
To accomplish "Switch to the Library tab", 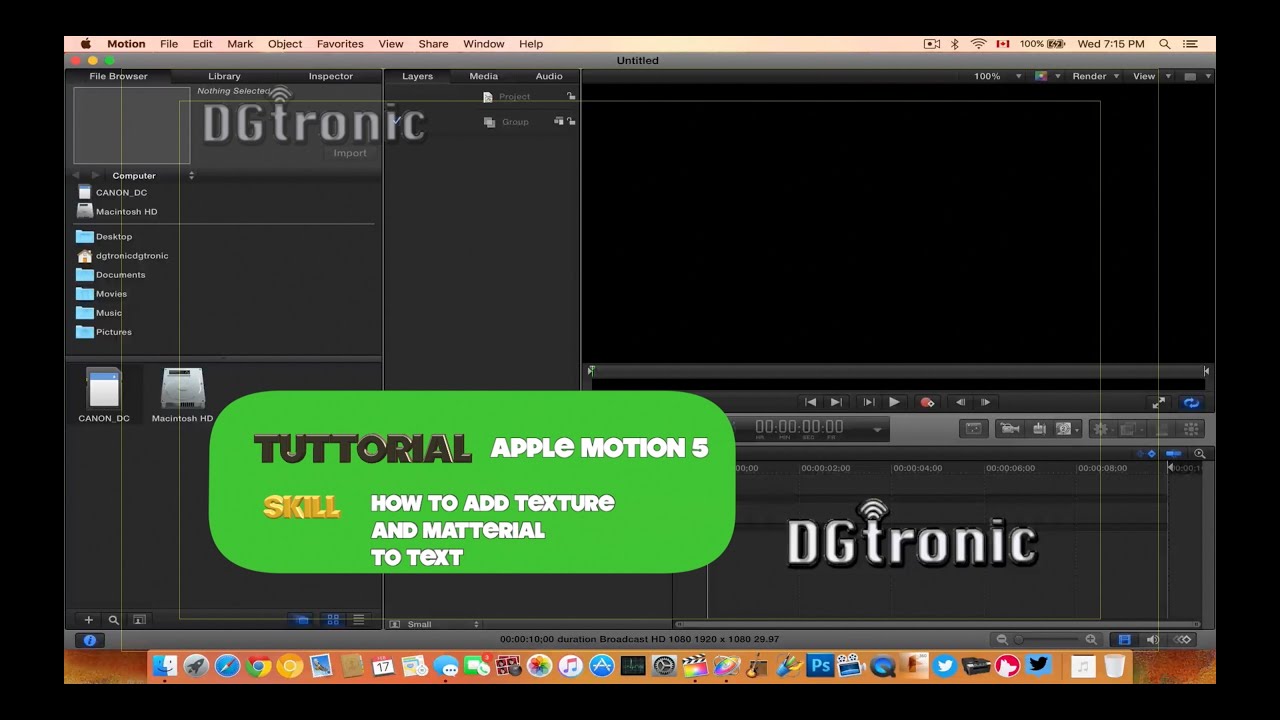I will pyautogui.click(x=224, y=76).
